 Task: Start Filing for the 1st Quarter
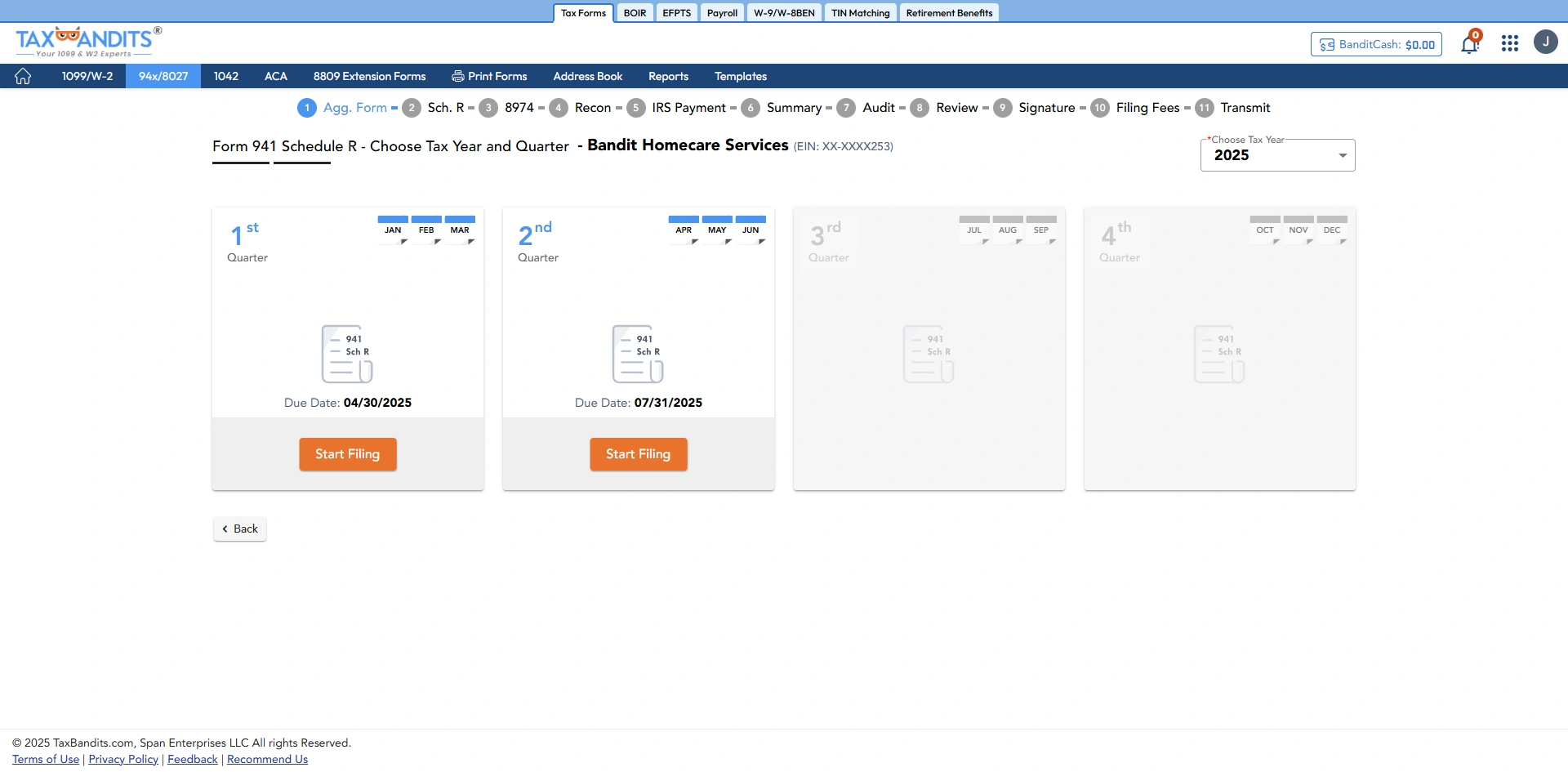coord(347,454)
